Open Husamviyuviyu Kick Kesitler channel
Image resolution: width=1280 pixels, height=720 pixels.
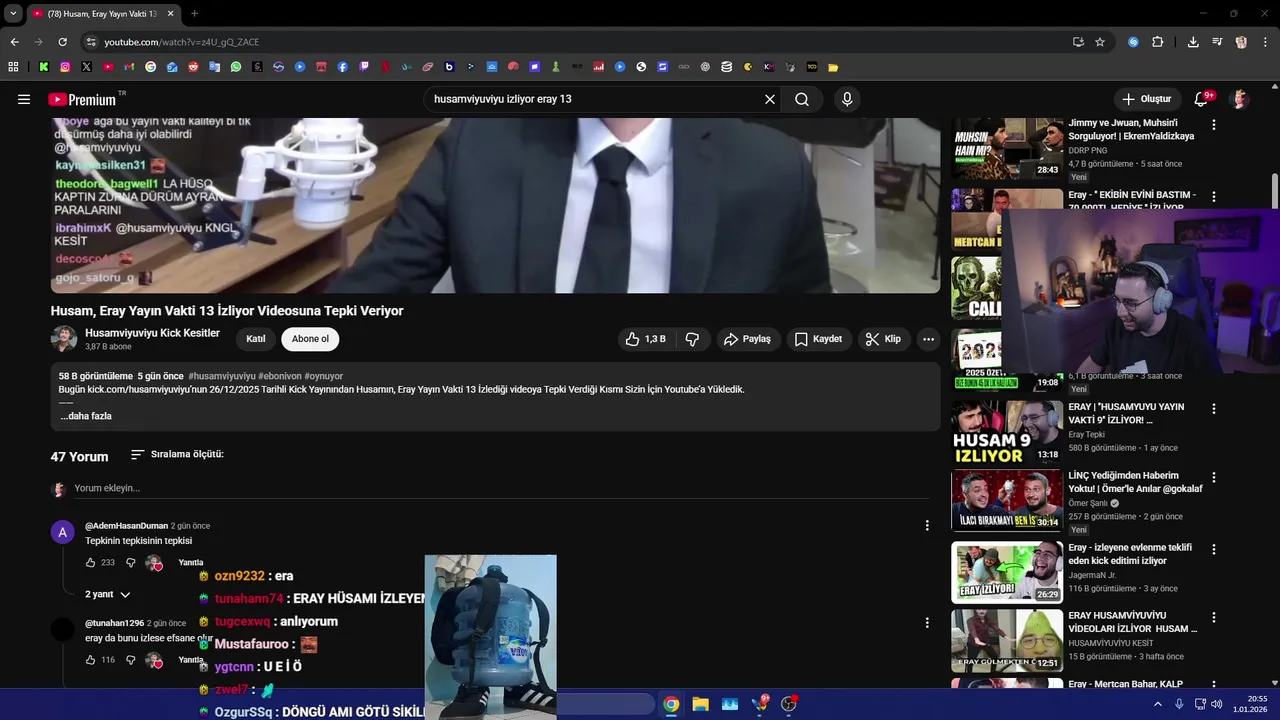(x=152, y=333)
